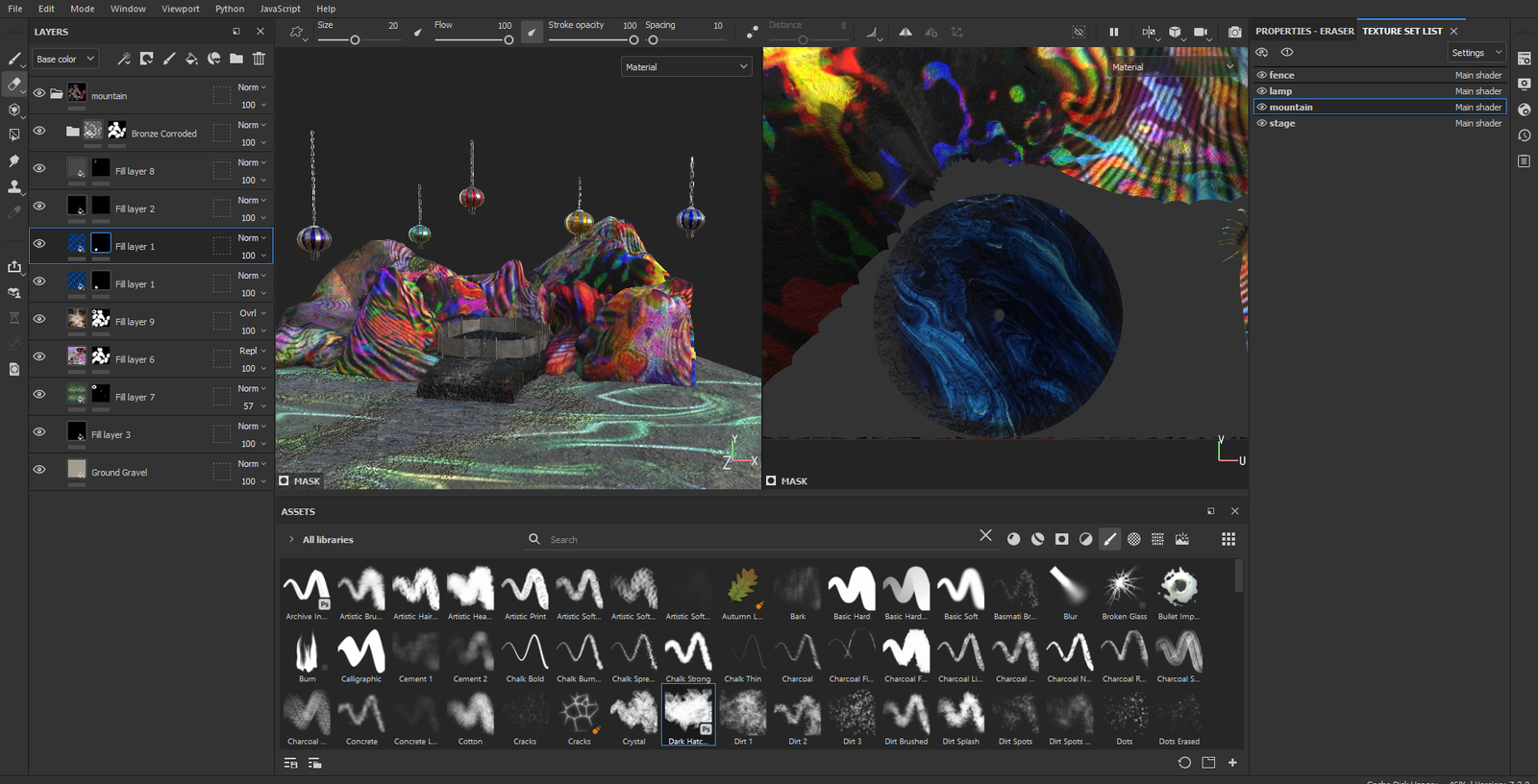This screenshot has height=784, width=1538.
Task: Expand the All libraries tree
Action: (291, 540)
